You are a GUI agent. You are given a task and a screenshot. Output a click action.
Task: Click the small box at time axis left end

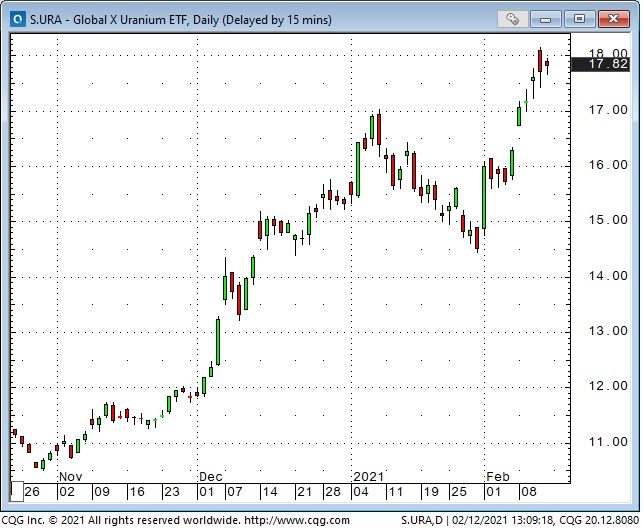(x=17, y=492)
